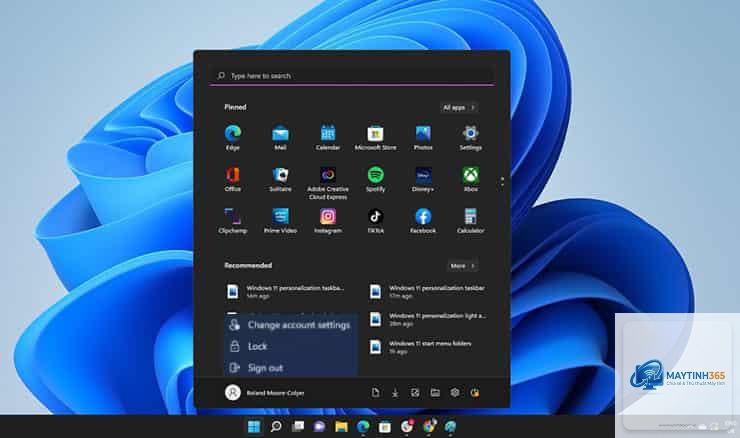Click the Roland Moore-Colyer user account button
This screenshot has width=740, height=438.
coord(265,393)
